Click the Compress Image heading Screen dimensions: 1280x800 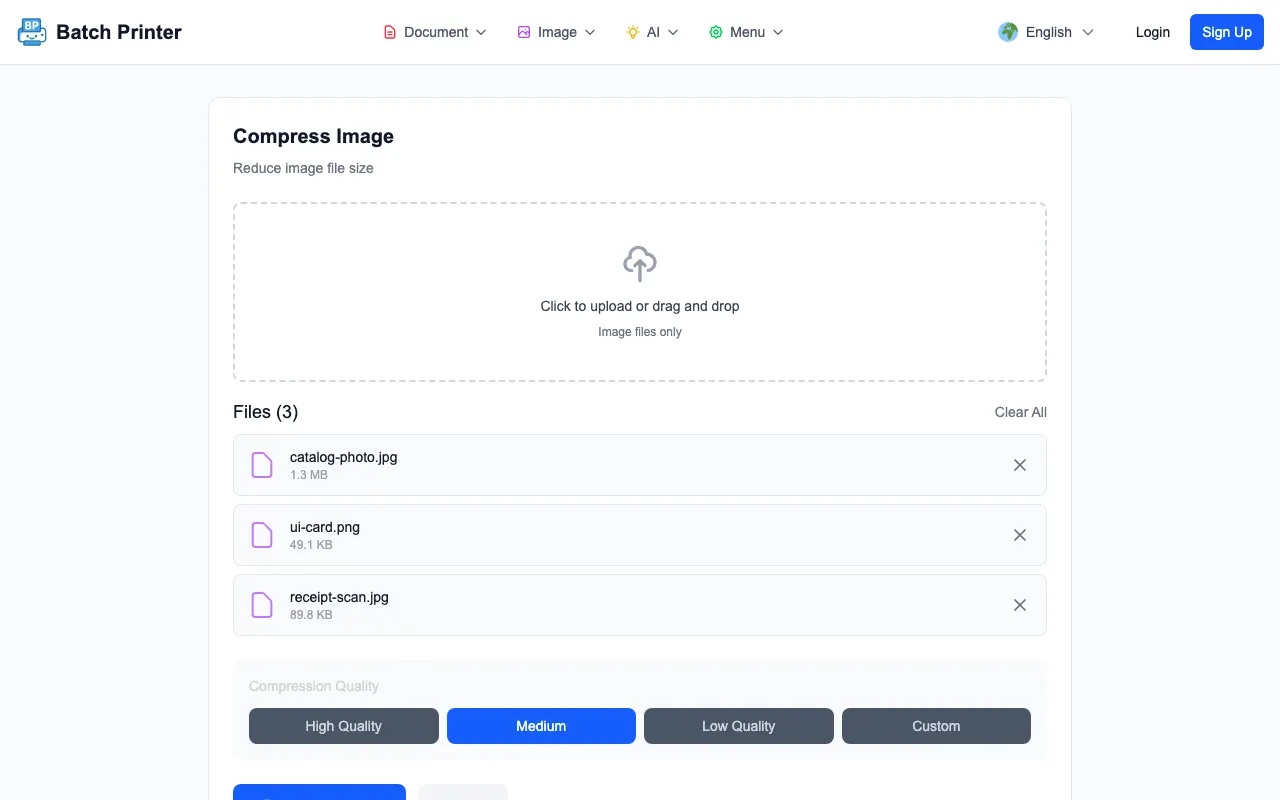[314, 136]
